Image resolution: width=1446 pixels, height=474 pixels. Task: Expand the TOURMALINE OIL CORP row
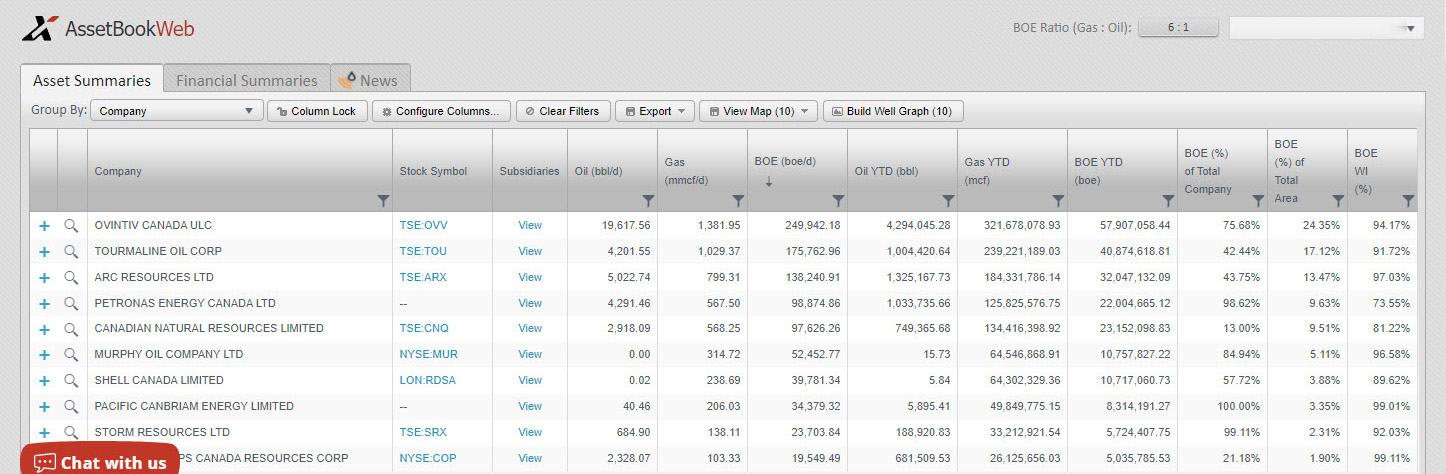(x=44, y=252)
